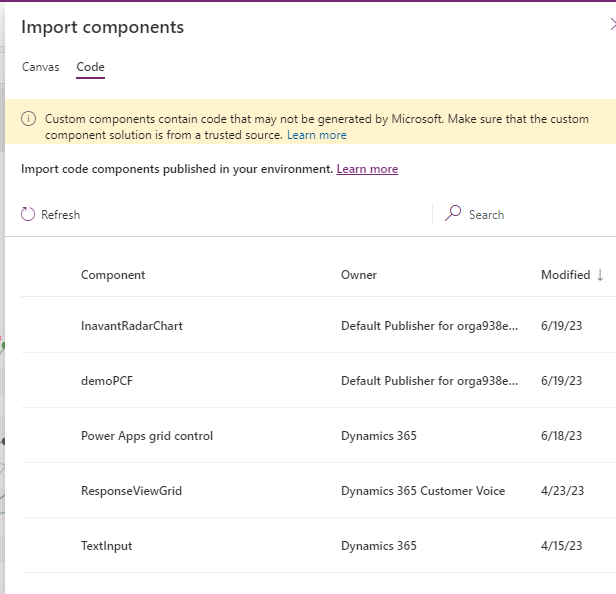Click the Import components panel title
Image resolution: width=616 pixels, height=594 pixels.
click(103, 27)
